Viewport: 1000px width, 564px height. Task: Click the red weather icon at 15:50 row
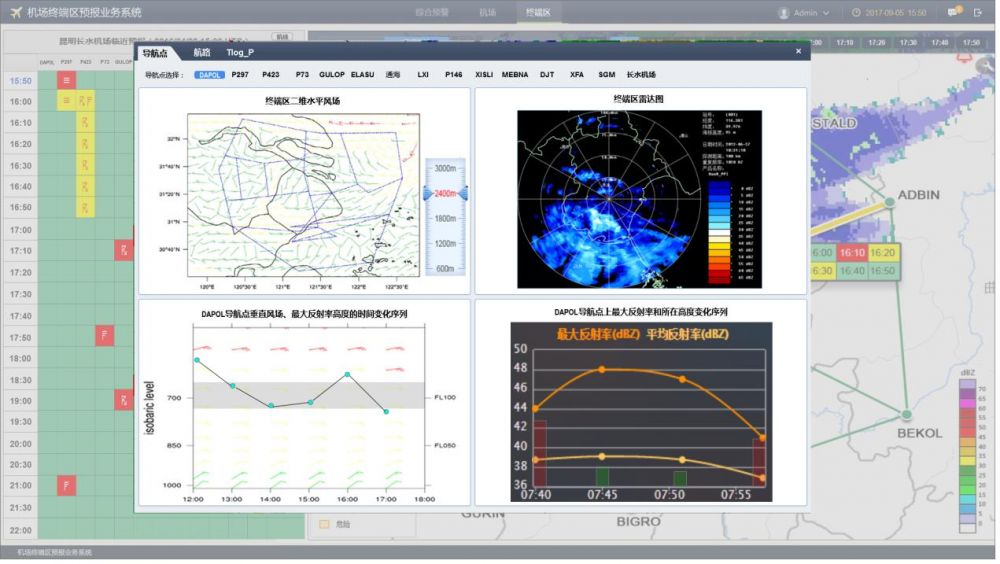tap(65, 80)
